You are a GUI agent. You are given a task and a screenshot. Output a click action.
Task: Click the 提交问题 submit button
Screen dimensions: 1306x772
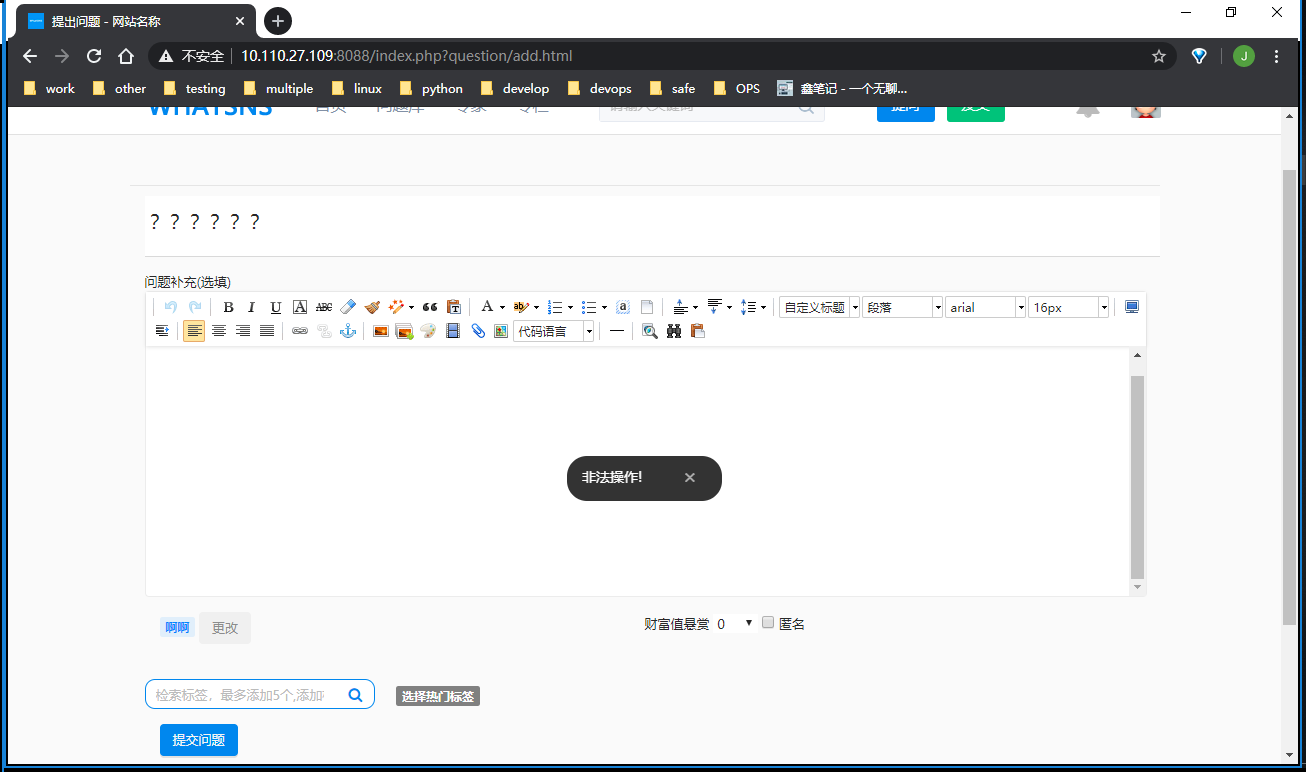click(x=199, y=740)
